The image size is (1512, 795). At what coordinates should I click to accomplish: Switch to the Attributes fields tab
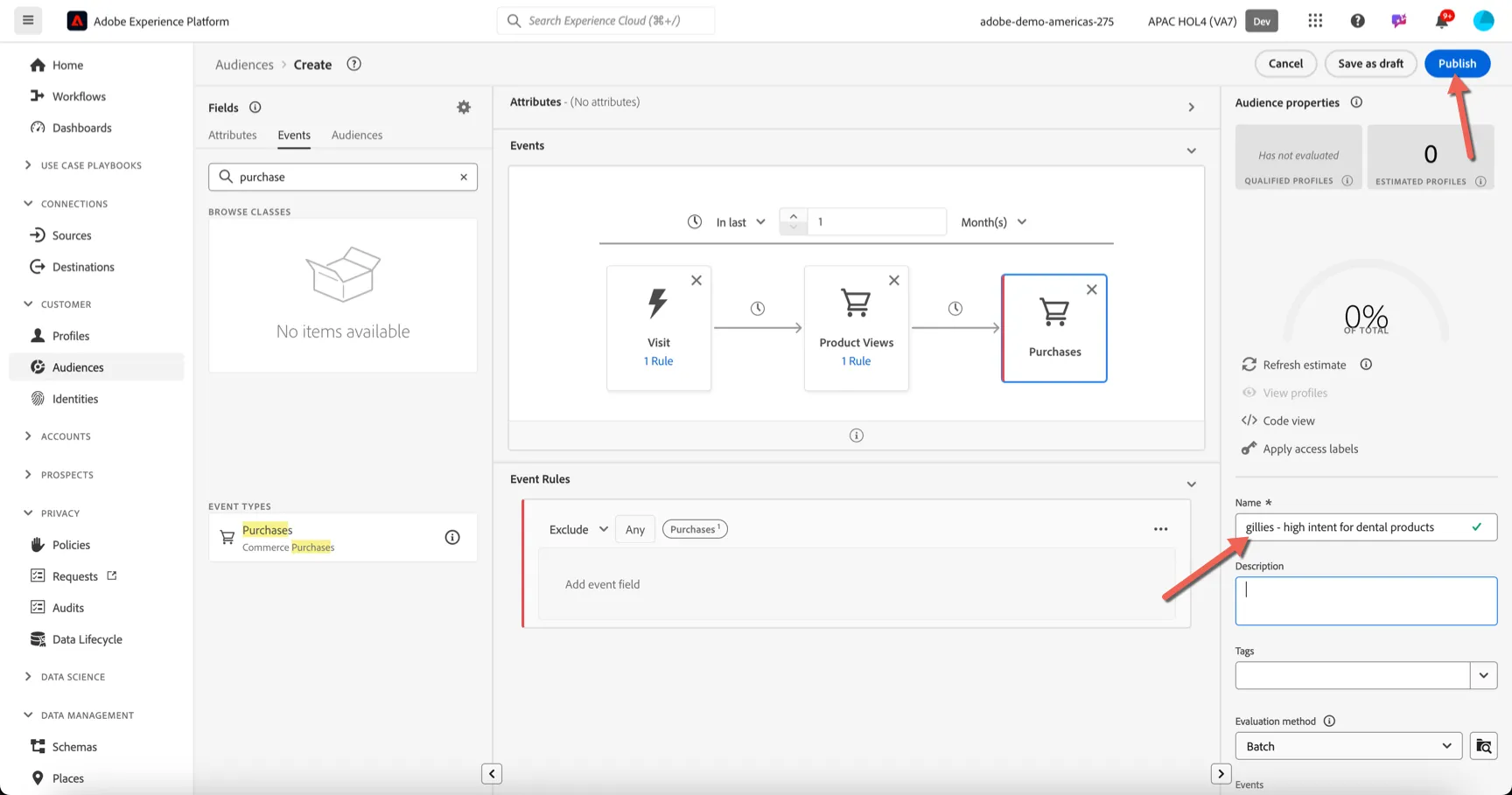233,135
